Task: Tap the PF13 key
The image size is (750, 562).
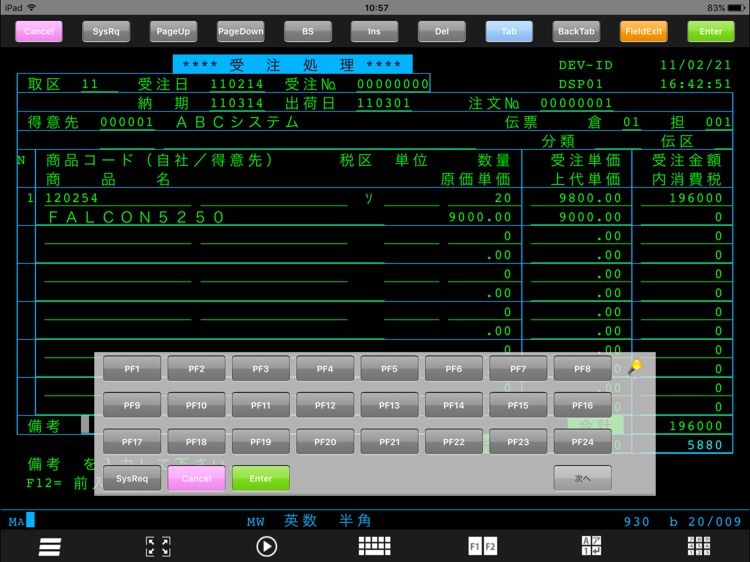Action: point(389,406)
